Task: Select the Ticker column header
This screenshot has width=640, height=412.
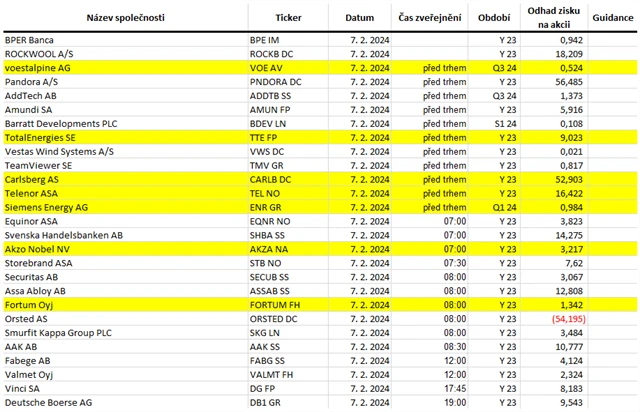Action: [294, 17]
